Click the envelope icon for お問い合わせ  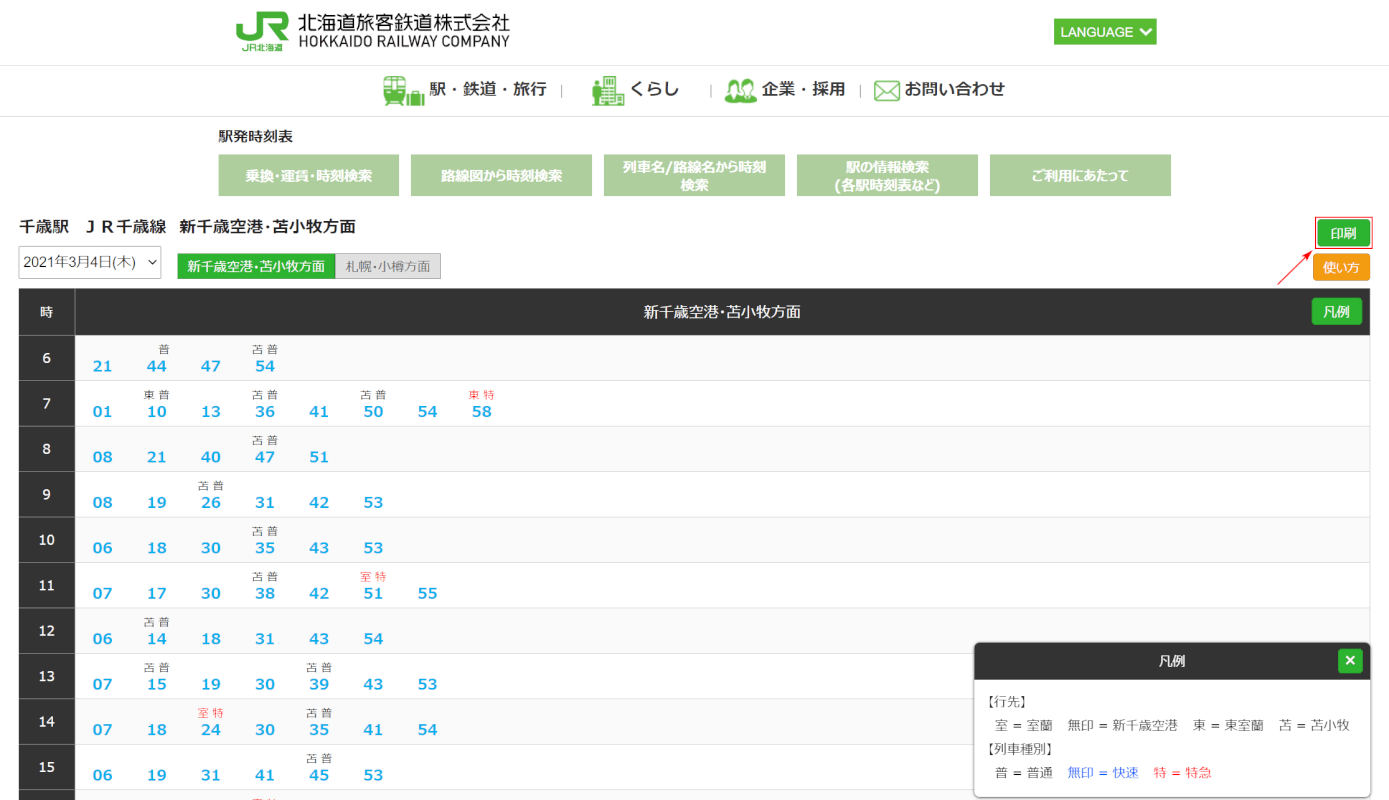click(886, 90)
